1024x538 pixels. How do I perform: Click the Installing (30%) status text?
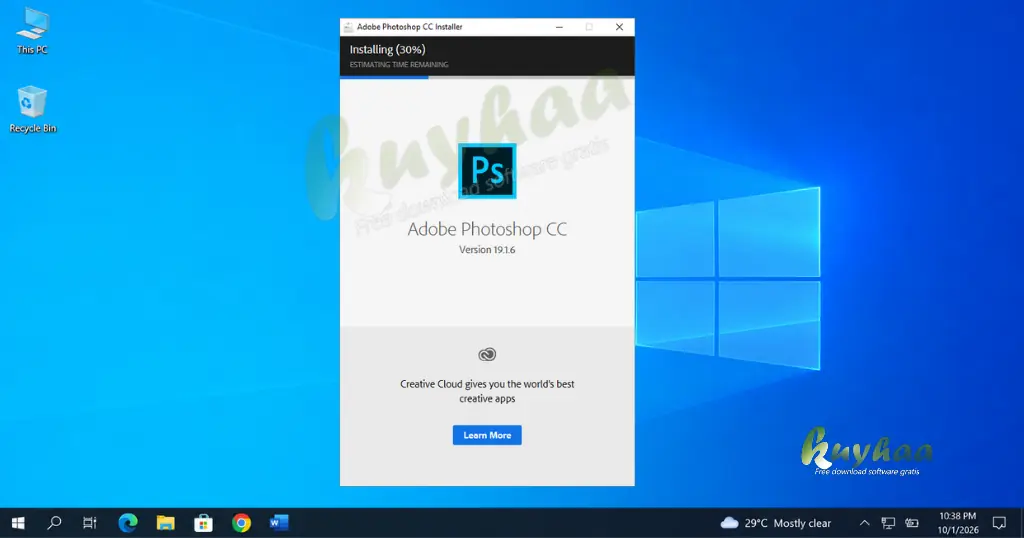[387, 50]
